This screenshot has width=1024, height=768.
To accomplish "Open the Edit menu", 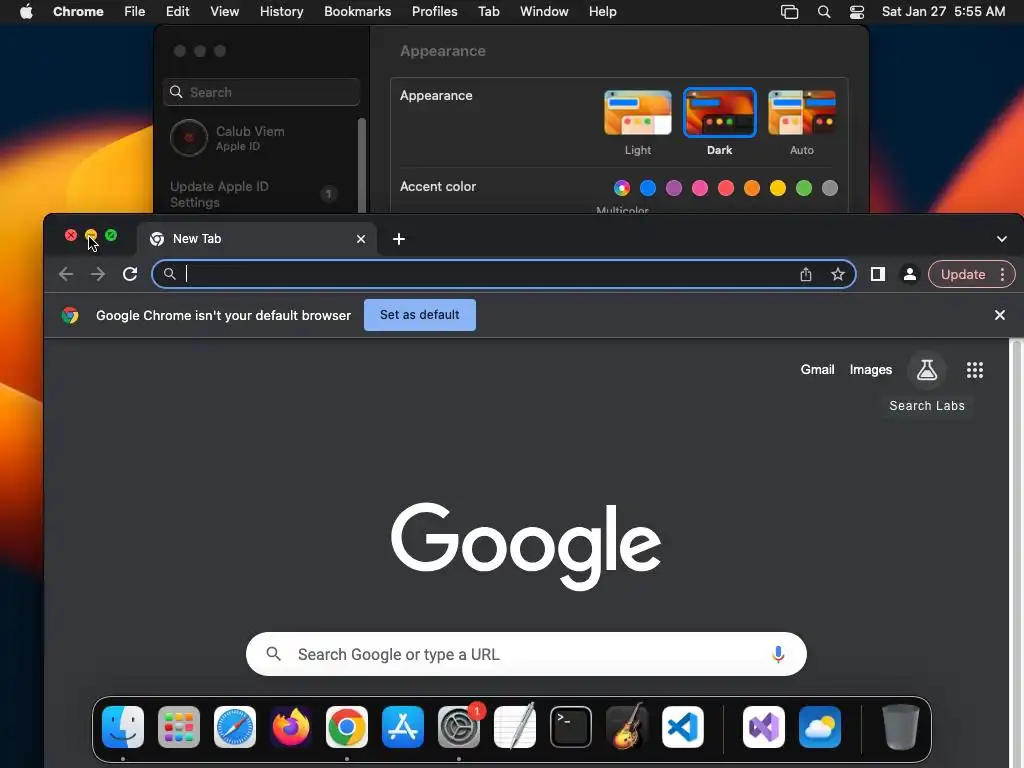I will click(x=178, y=12).
